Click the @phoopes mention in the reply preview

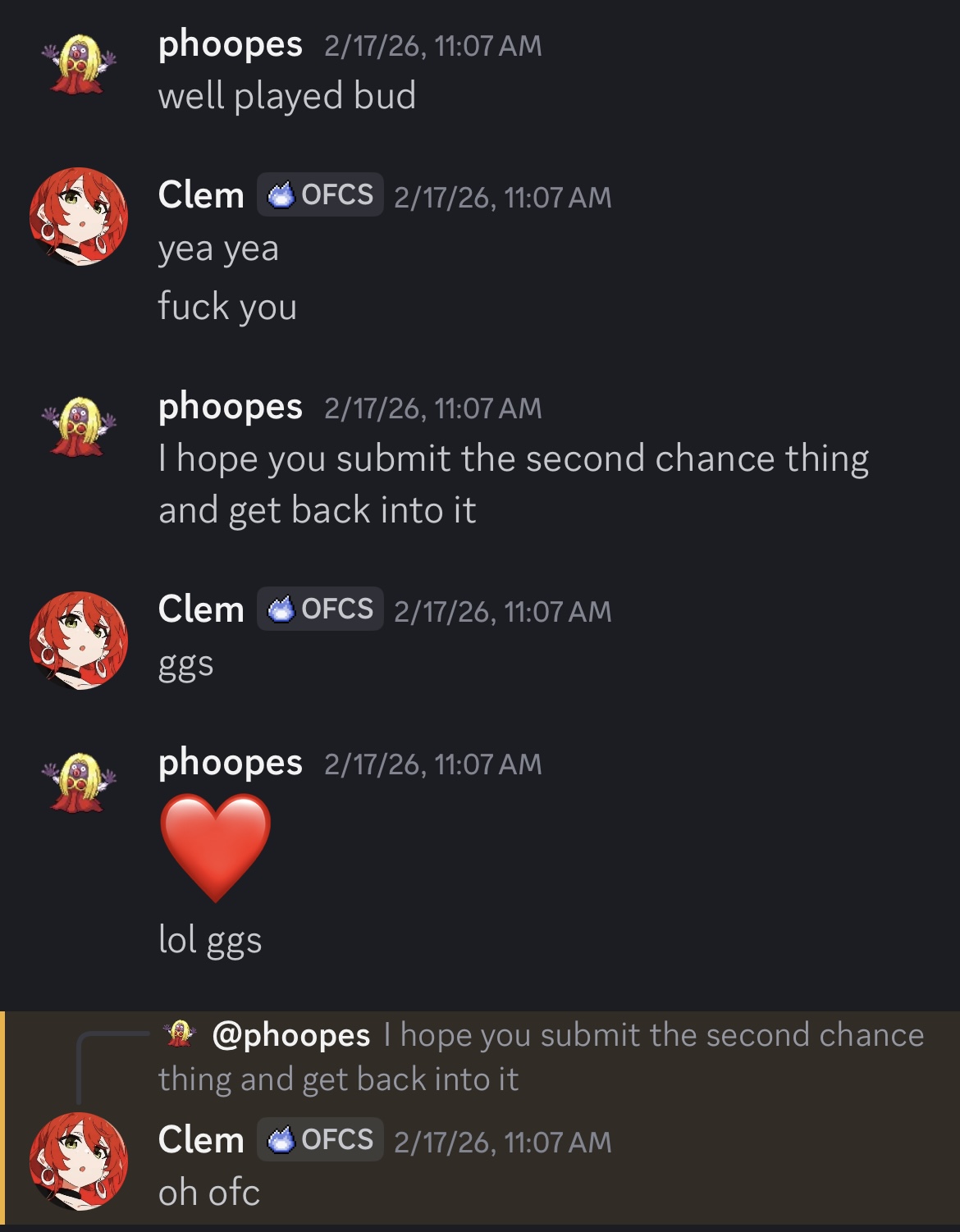pos(291,1035)
